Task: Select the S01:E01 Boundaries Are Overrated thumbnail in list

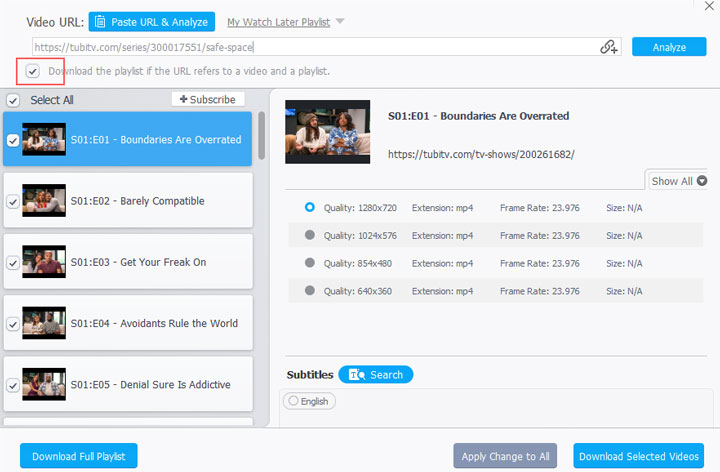Action: tap(44, 139)
